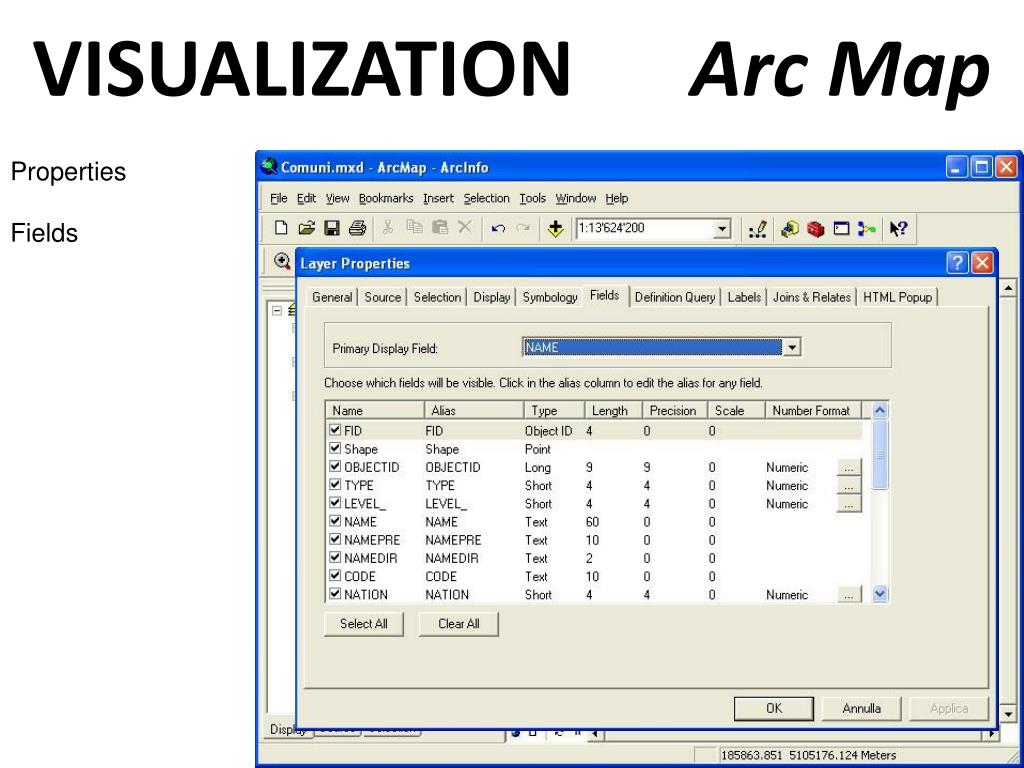Click the Name column header
Screen dimensions: 1024x768
375,410
